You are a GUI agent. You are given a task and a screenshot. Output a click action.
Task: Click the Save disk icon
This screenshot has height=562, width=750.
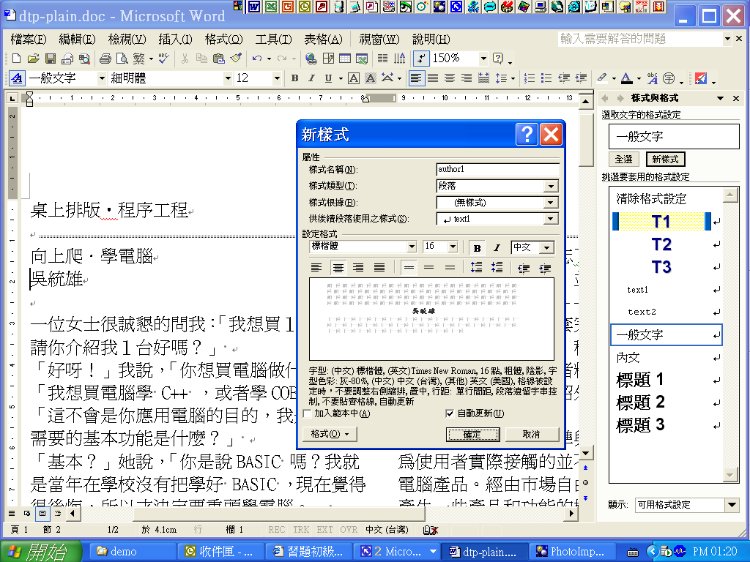pos(50,58)
